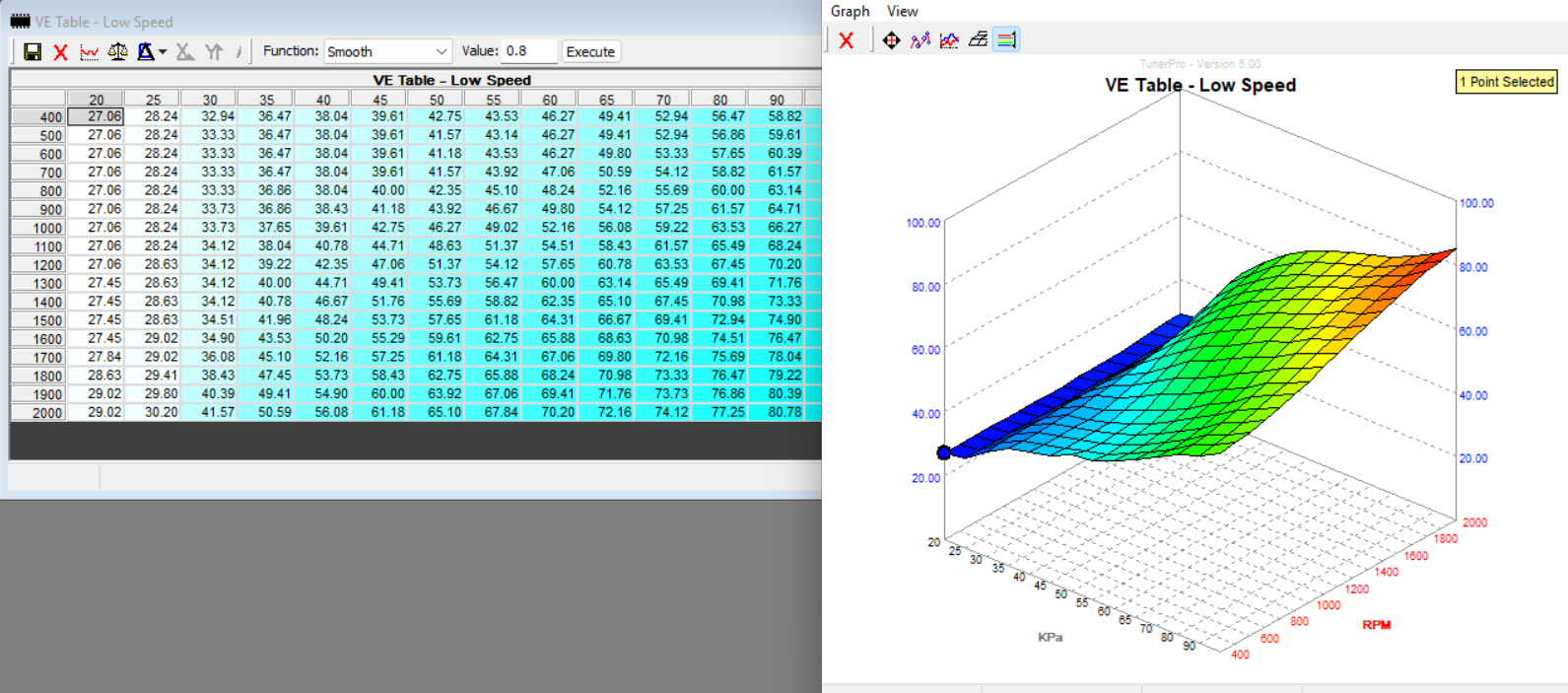Save the VE table with the floppy disk icon
Viewport: 1568px width, 693px height.
[33, 52]
